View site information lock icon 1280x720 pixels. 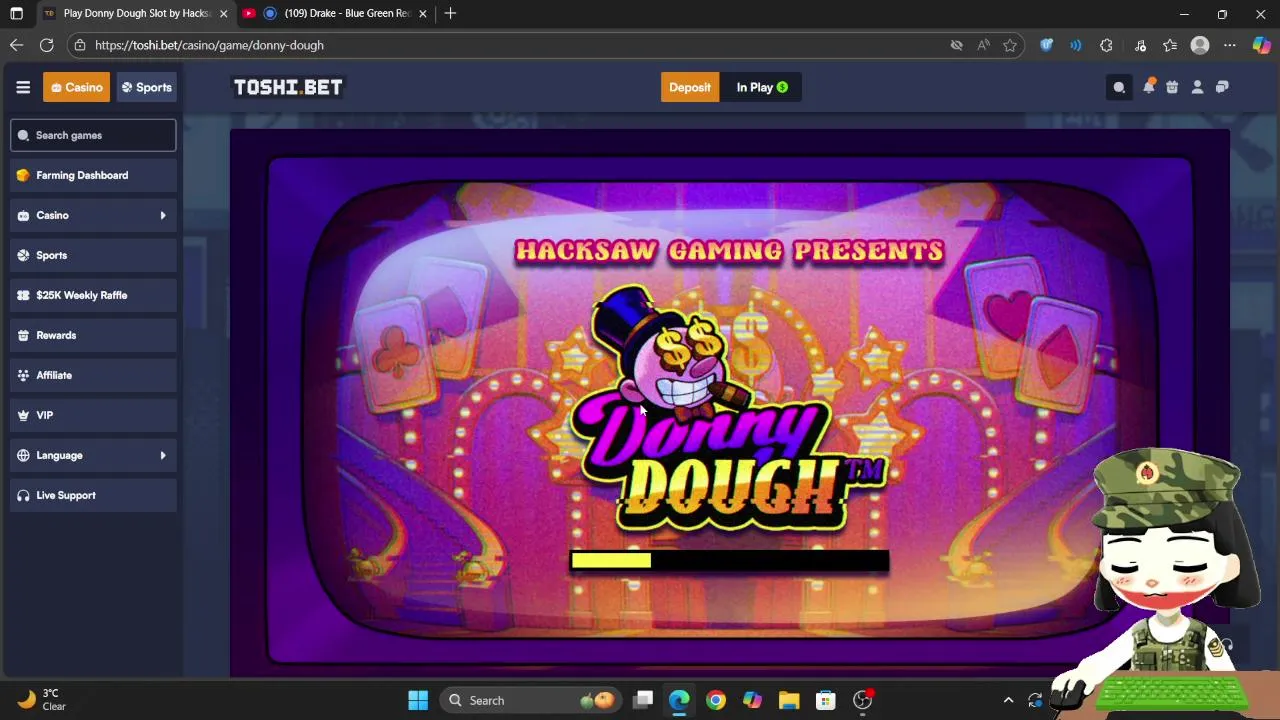(x=80, y=45)
